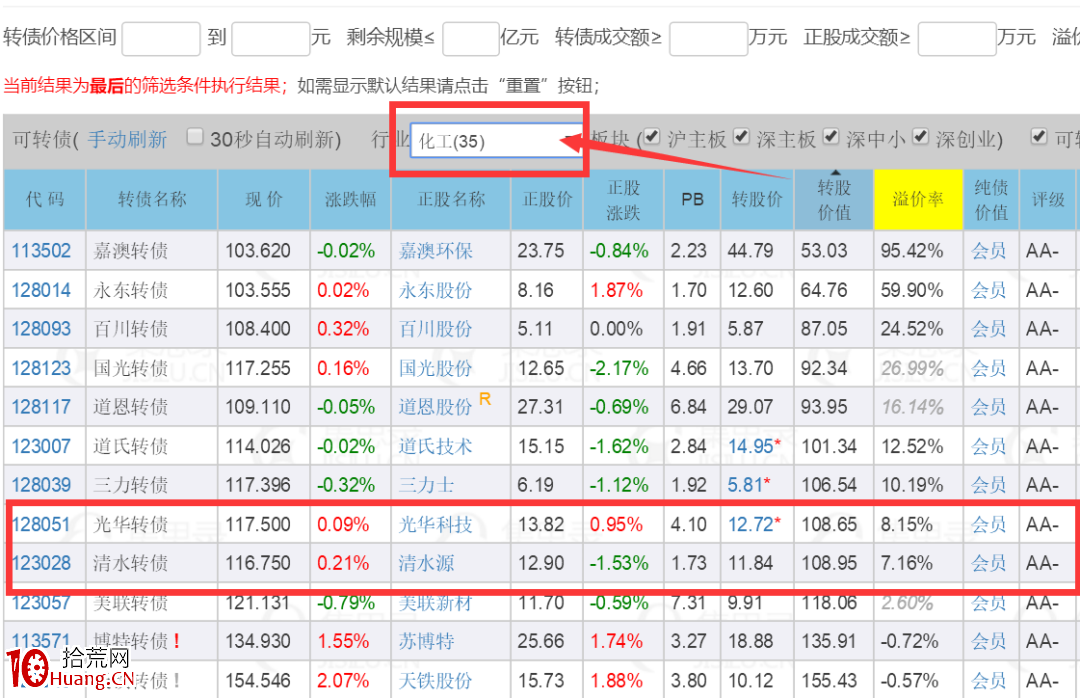Sort by the 纯债价值 column header

(991, 200)
